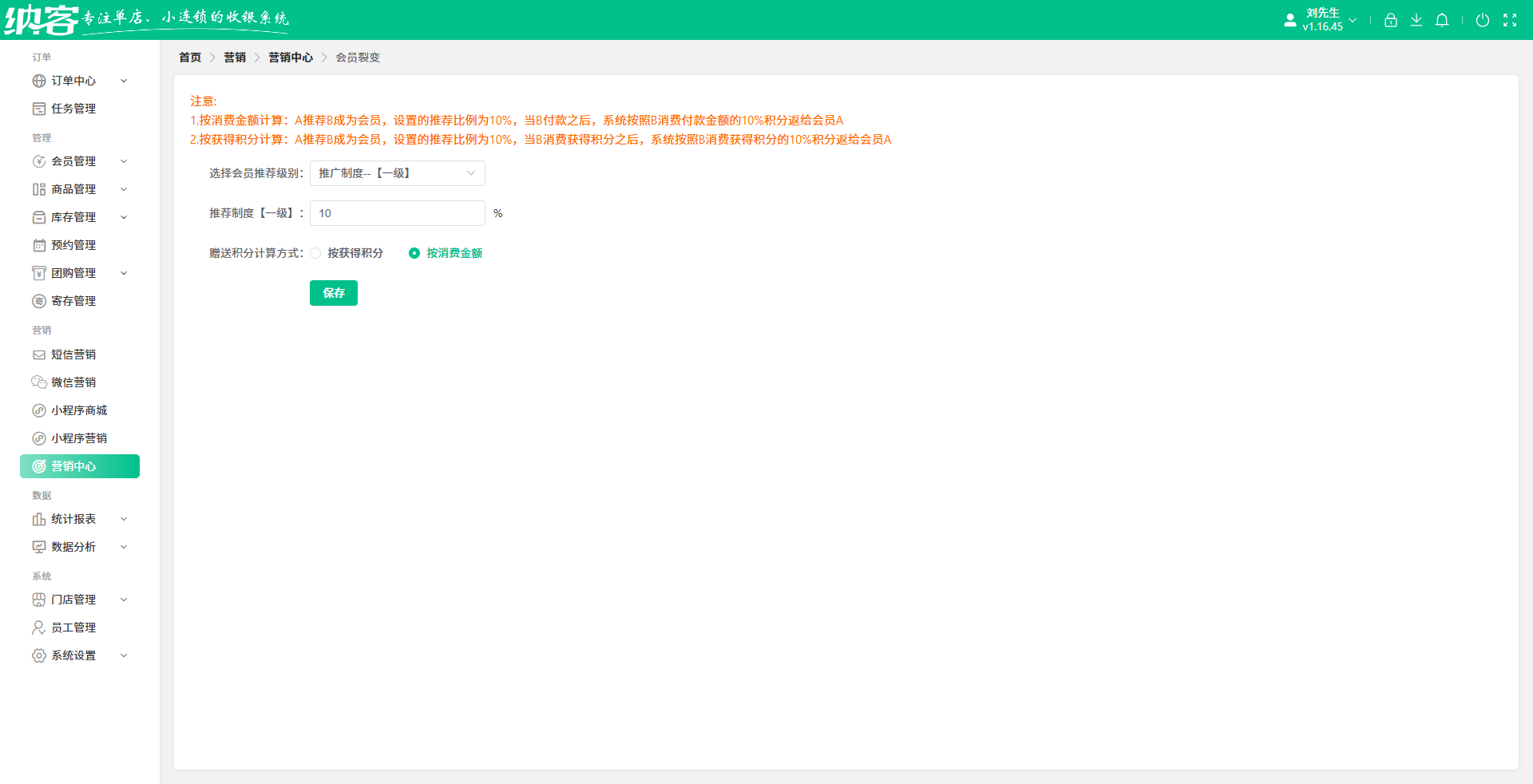Viewport: 1533px width, 784px height.
Task: Click the 微信营销 WeChat icon
Action: point(39,382)
